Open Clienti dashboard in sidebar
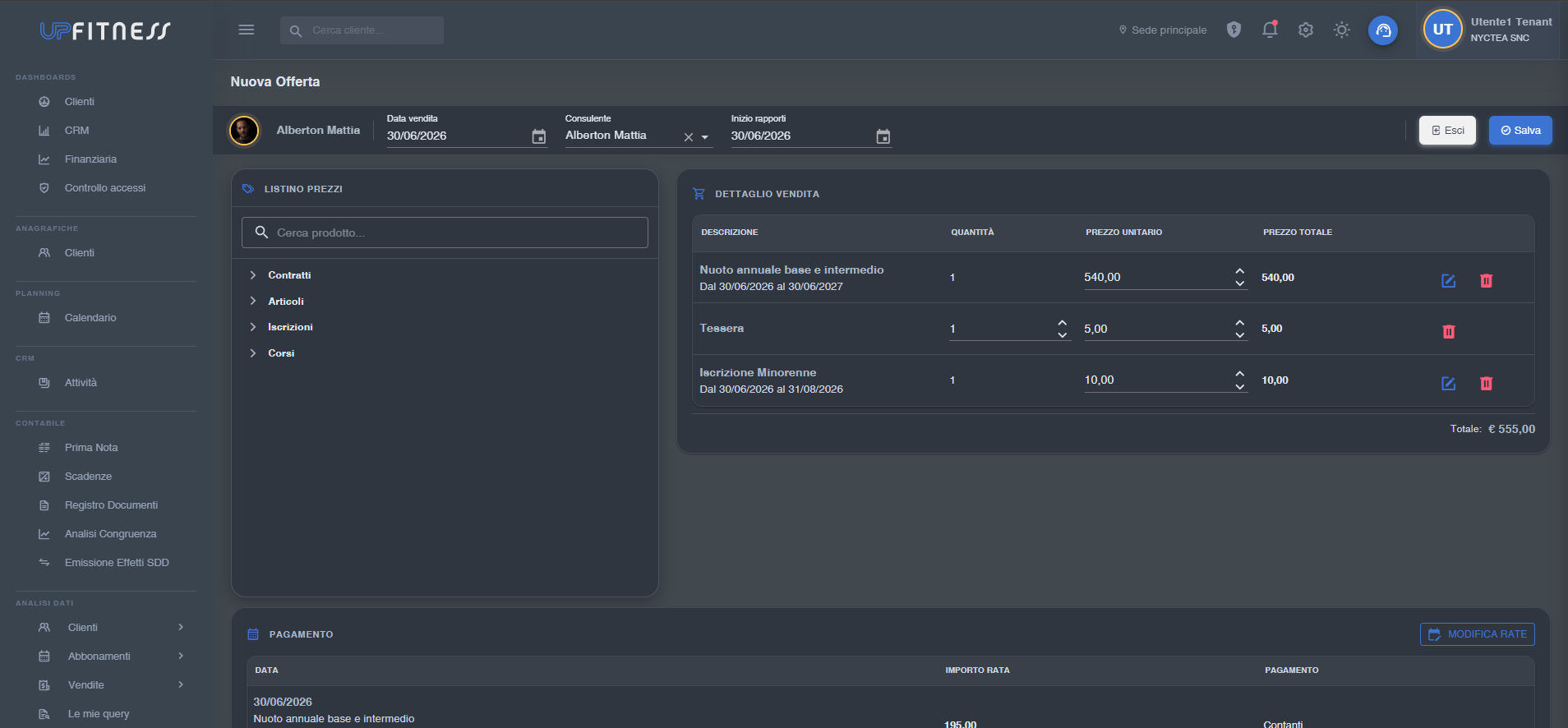The height and width of the screenshot is (728, 1568). click(x=80, y=102)
